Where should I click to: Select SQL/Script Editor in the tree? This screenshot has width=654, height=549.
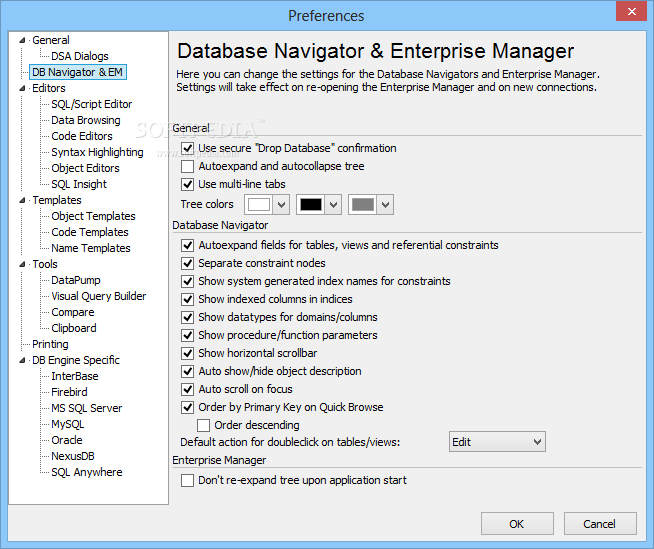pos(91,104)
